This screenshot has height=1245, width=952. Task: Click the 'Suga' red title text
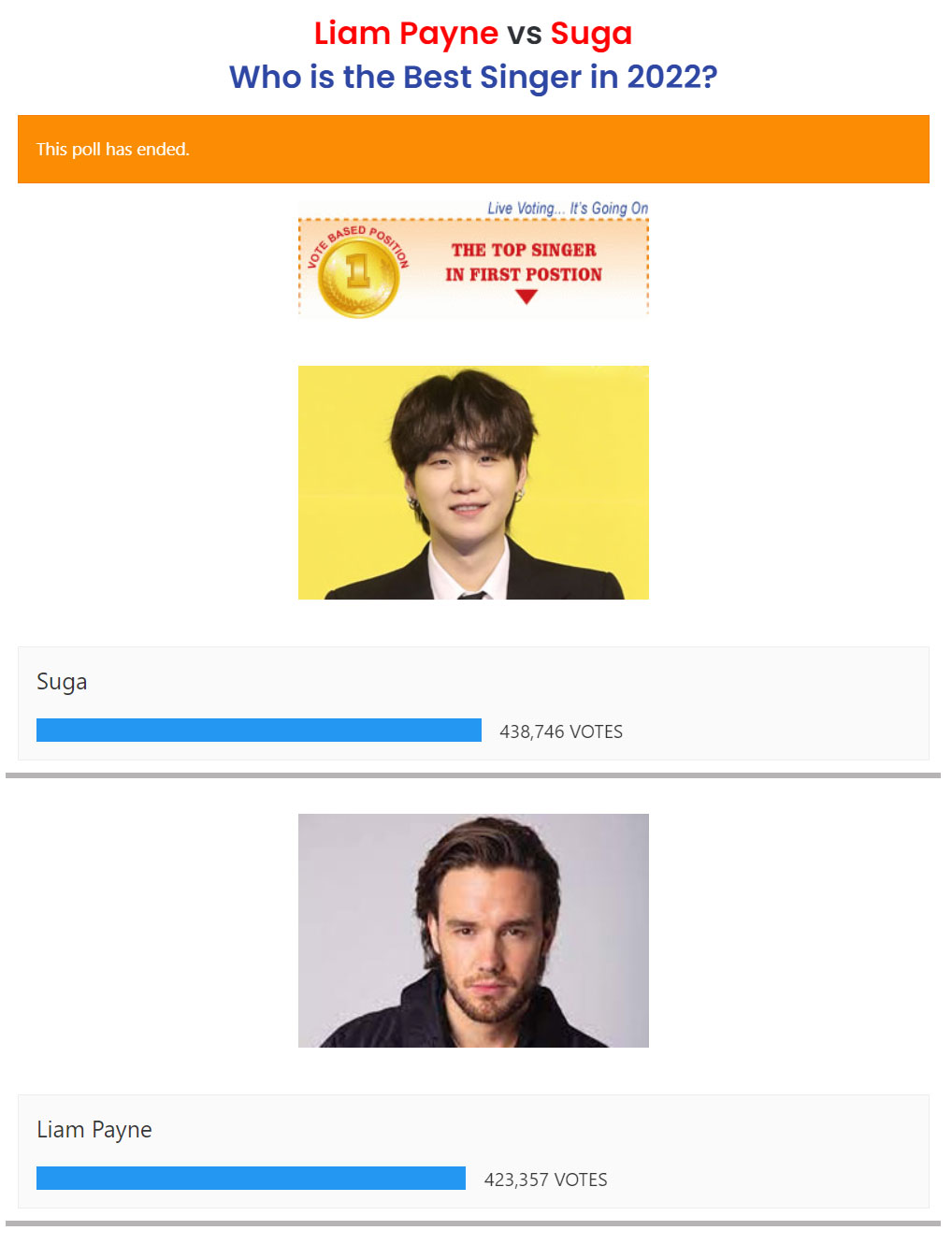coord(591,34)
